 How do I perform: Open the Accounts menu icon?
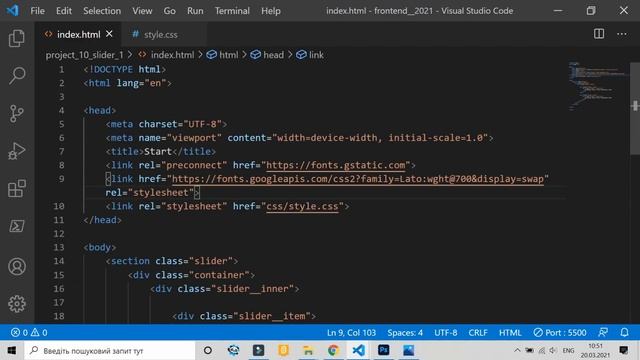pyautogui.click(x=17, y=267)
